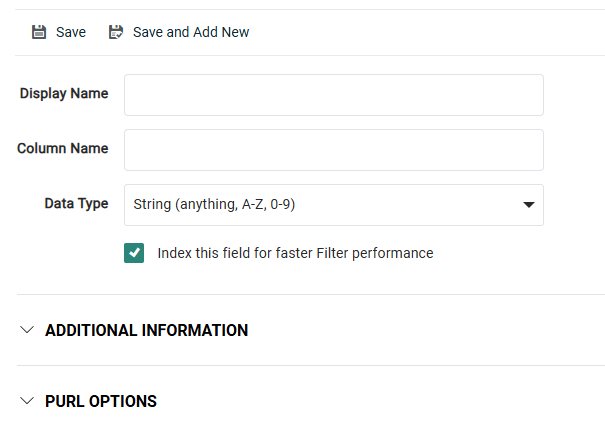Click the chevron icon beside ADDITIONAL INFORMATION
The image size is (605, 434).
[x=27, y=330]
